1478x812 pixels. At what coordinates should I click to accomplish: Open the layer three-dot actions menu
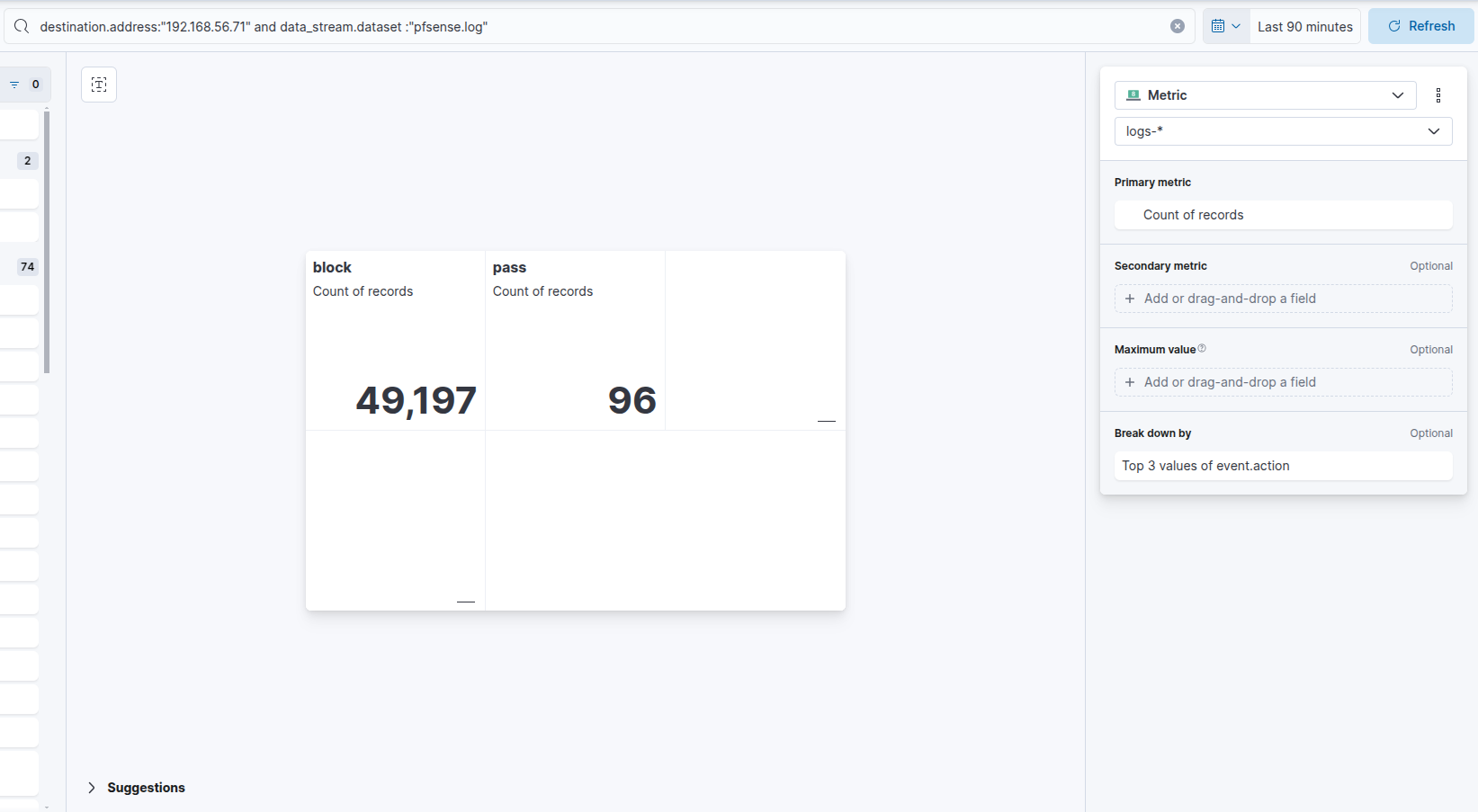point(1438,95)
